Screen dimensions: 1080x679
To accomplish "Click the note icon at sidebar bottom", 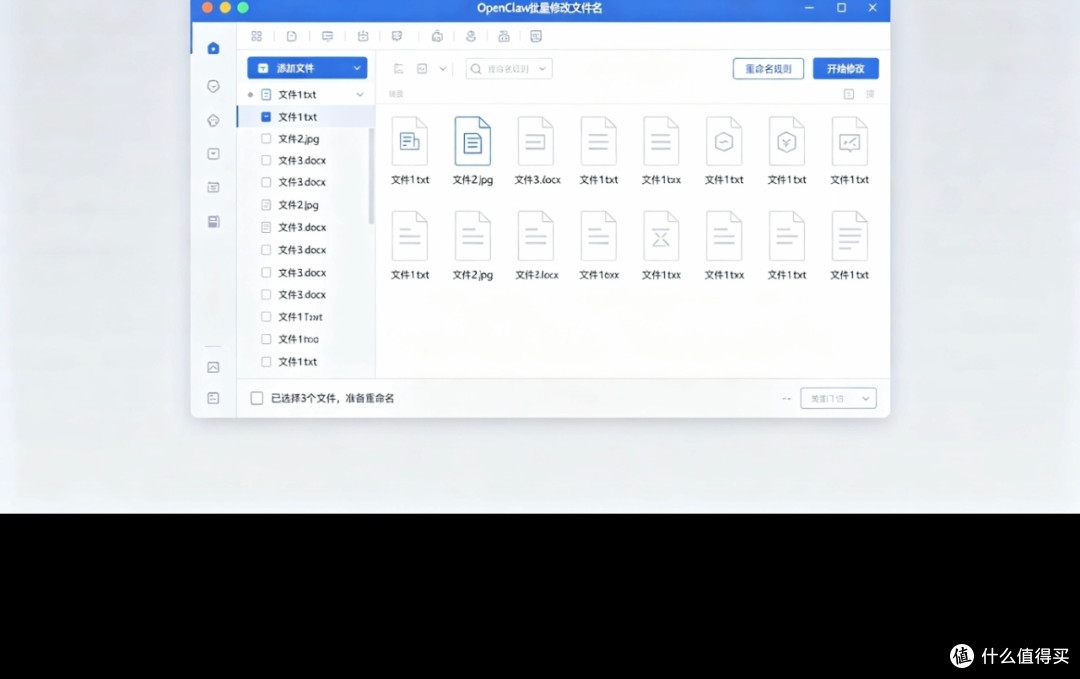I will [214, 398].
